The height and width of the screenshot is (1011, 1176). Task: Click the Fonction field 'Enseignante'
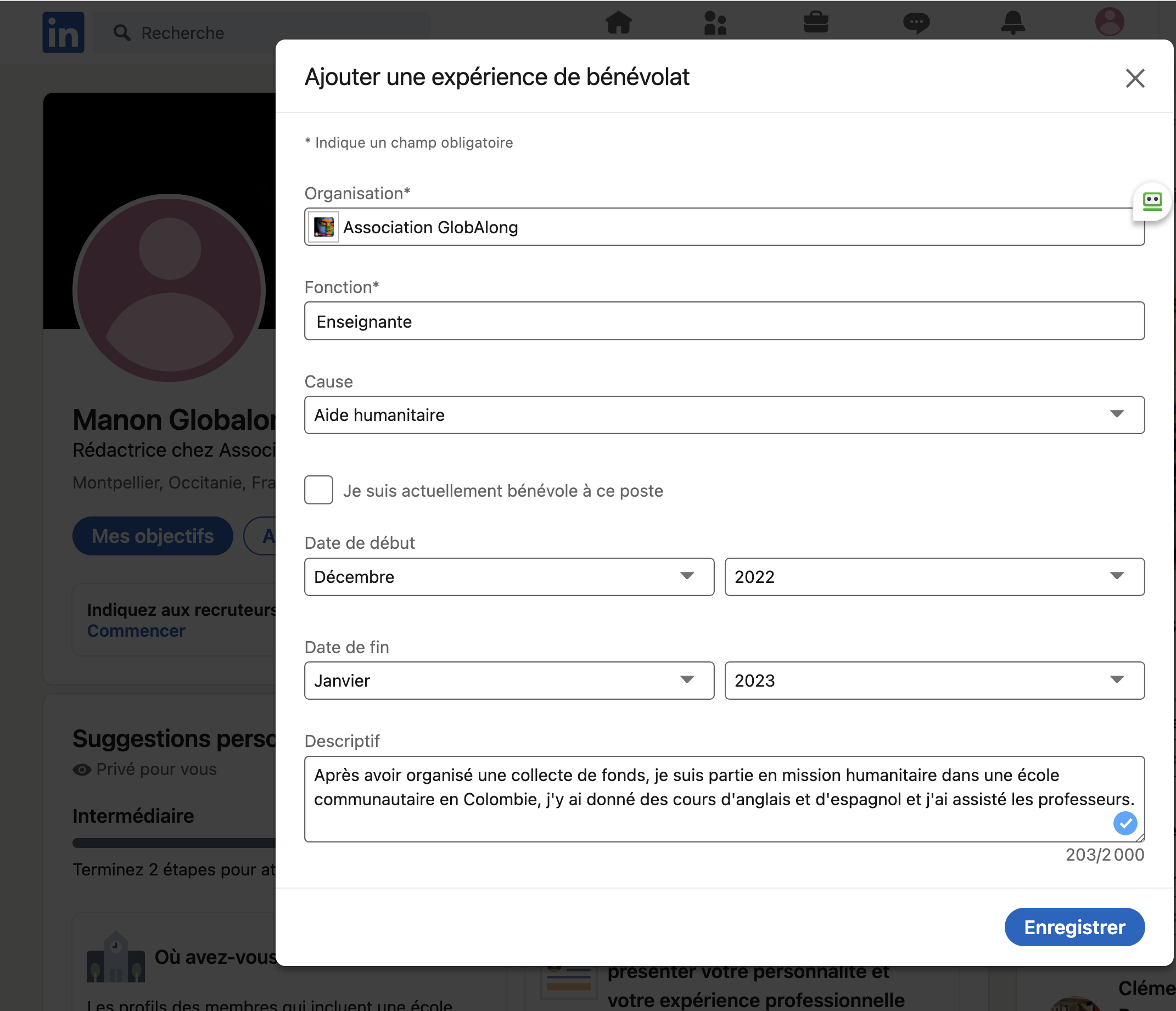pos(724,322)
